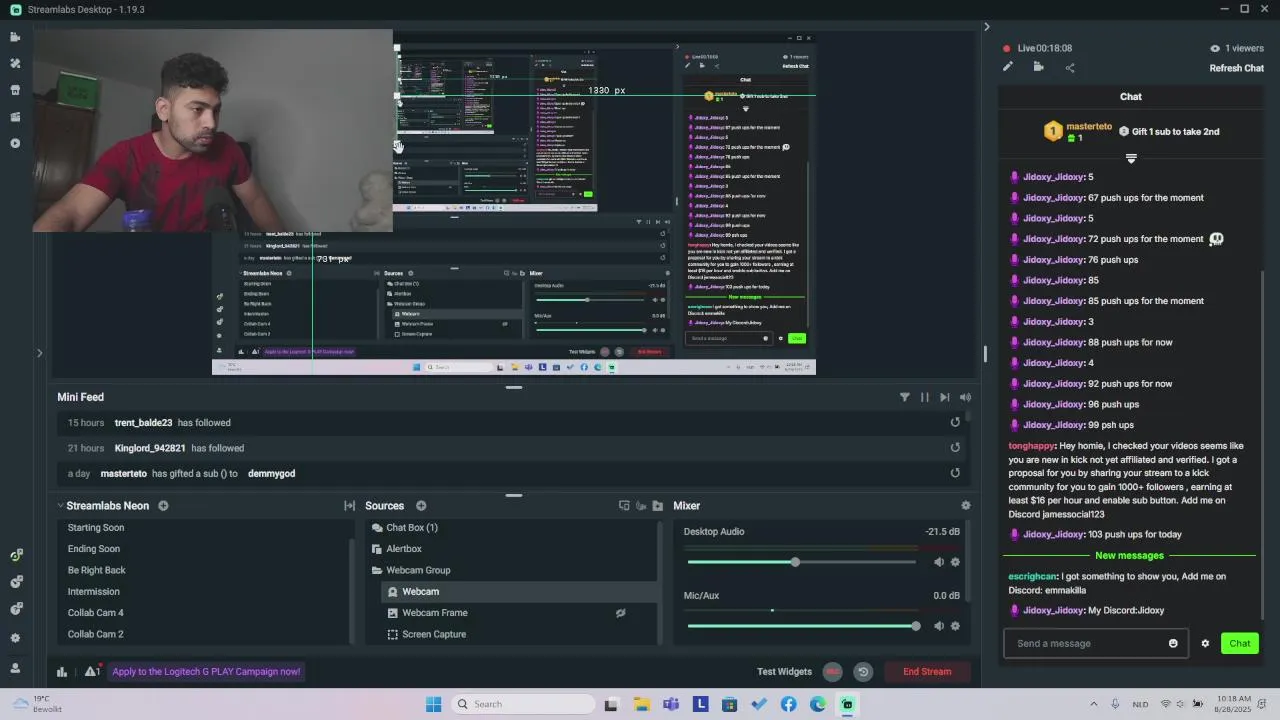Open Microsoft Edge from taskbar

[x=818, y=704]
